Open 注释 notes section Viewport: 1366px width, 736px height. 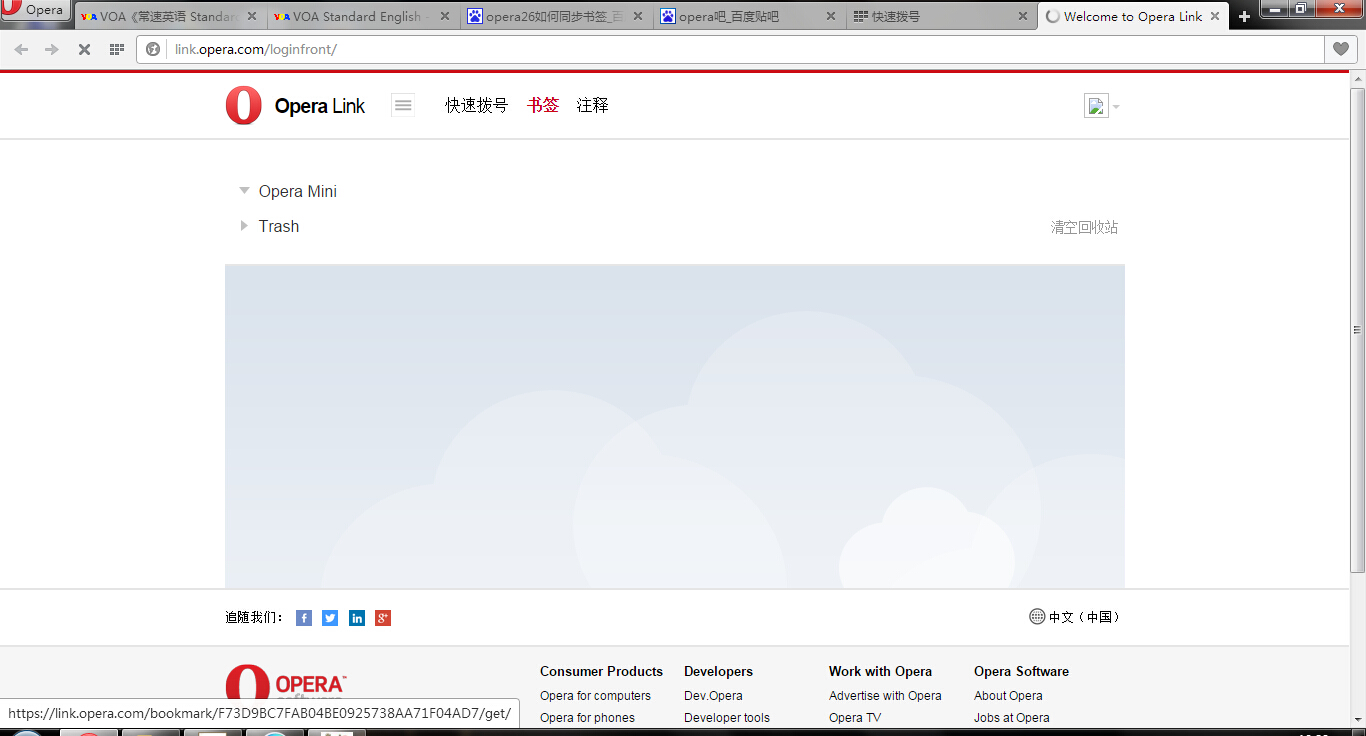coord(592,105)
